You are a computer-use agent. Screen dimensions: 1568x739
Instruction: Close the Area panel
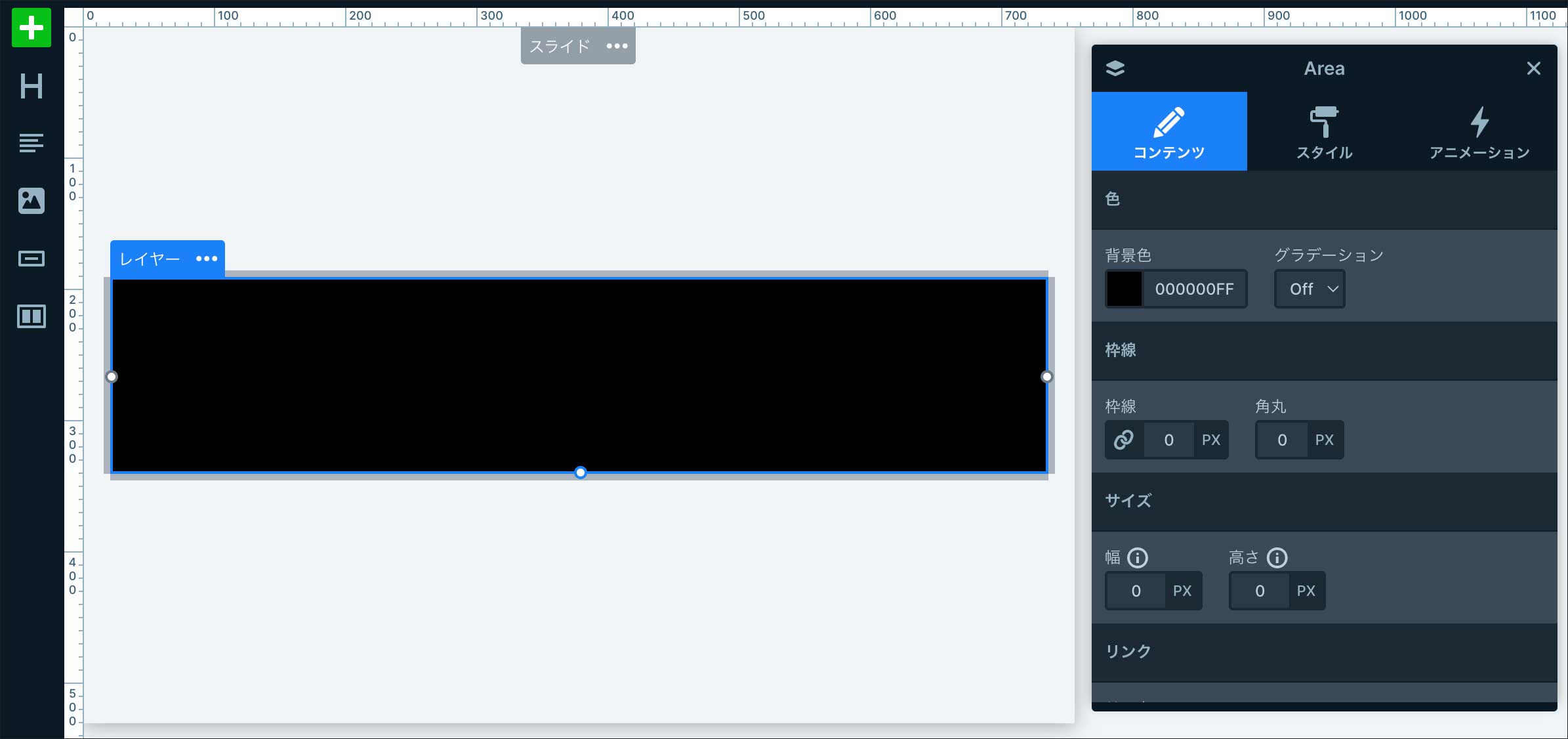pyautogui.click(x=1533, y=68)
